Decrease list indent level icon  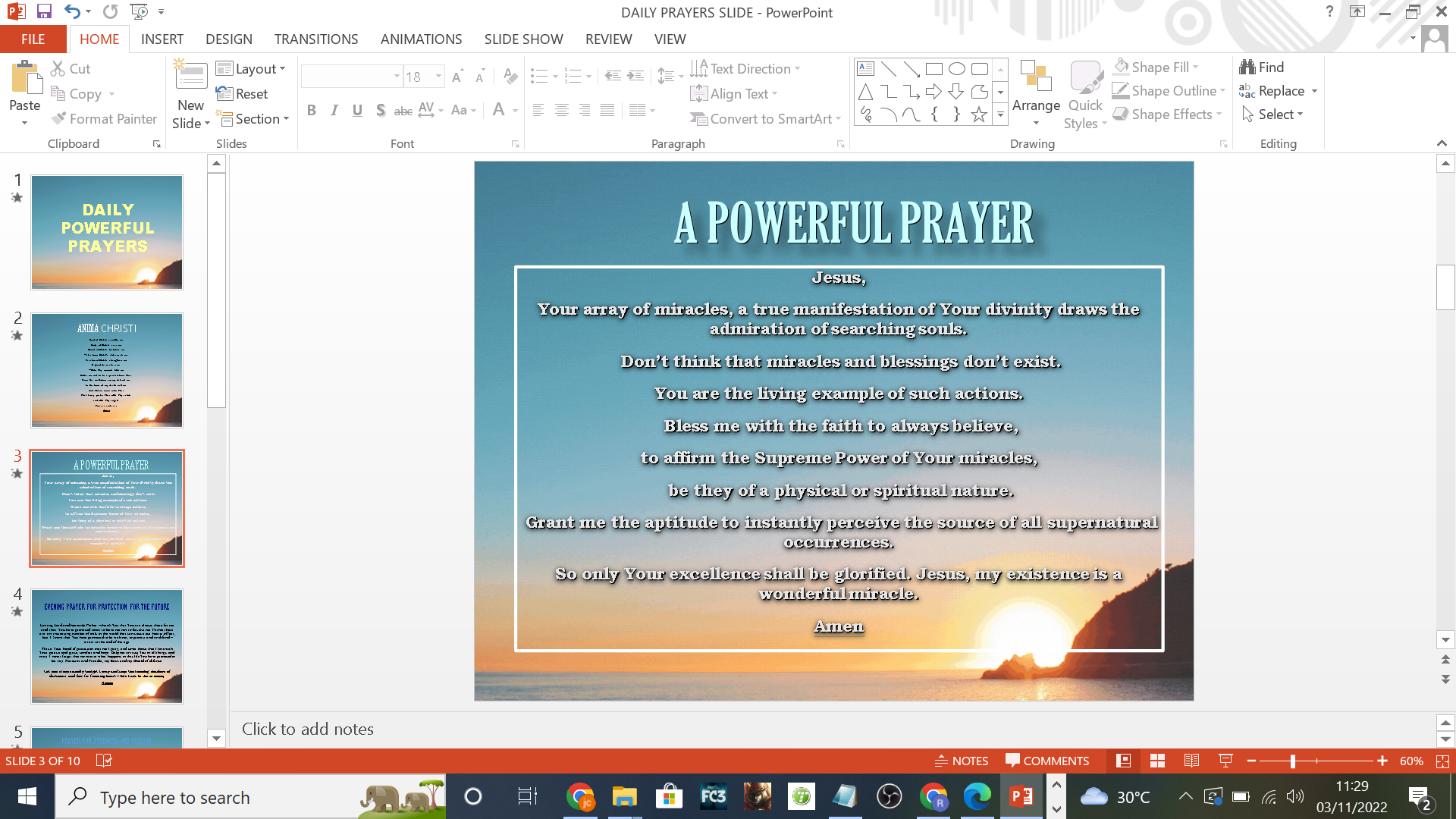(613, 77)
